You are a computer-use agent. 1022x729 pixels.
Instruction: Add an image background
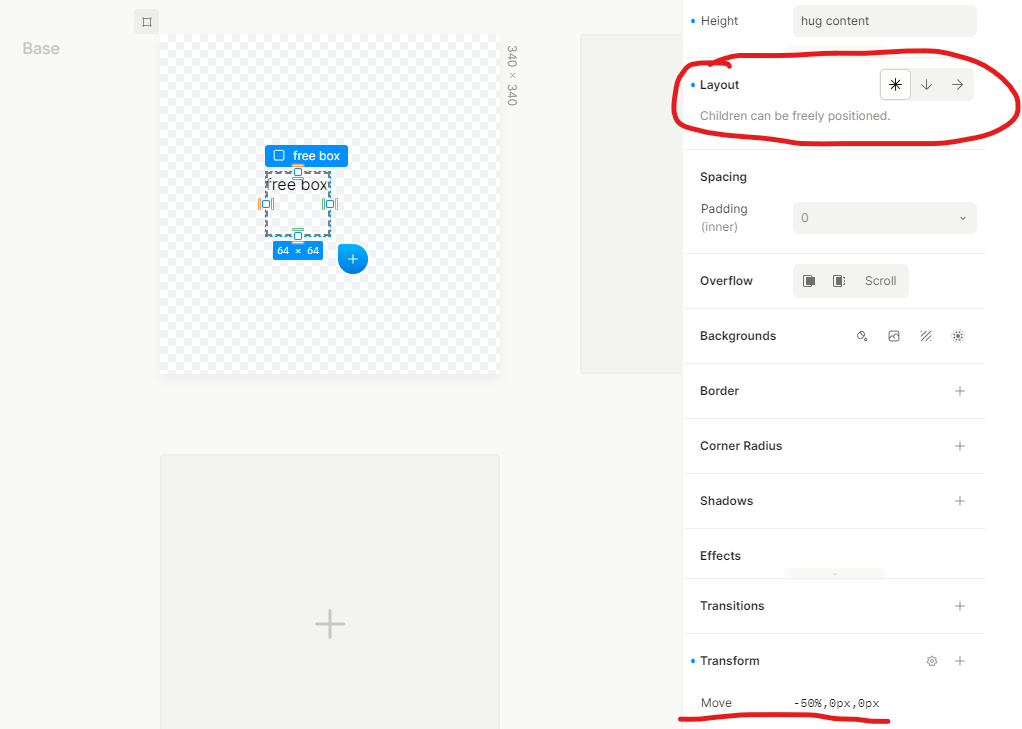(894, 336)
